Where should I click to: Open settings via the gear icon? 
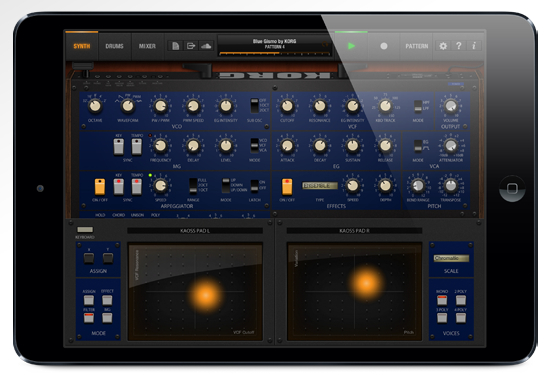[443, 46]
